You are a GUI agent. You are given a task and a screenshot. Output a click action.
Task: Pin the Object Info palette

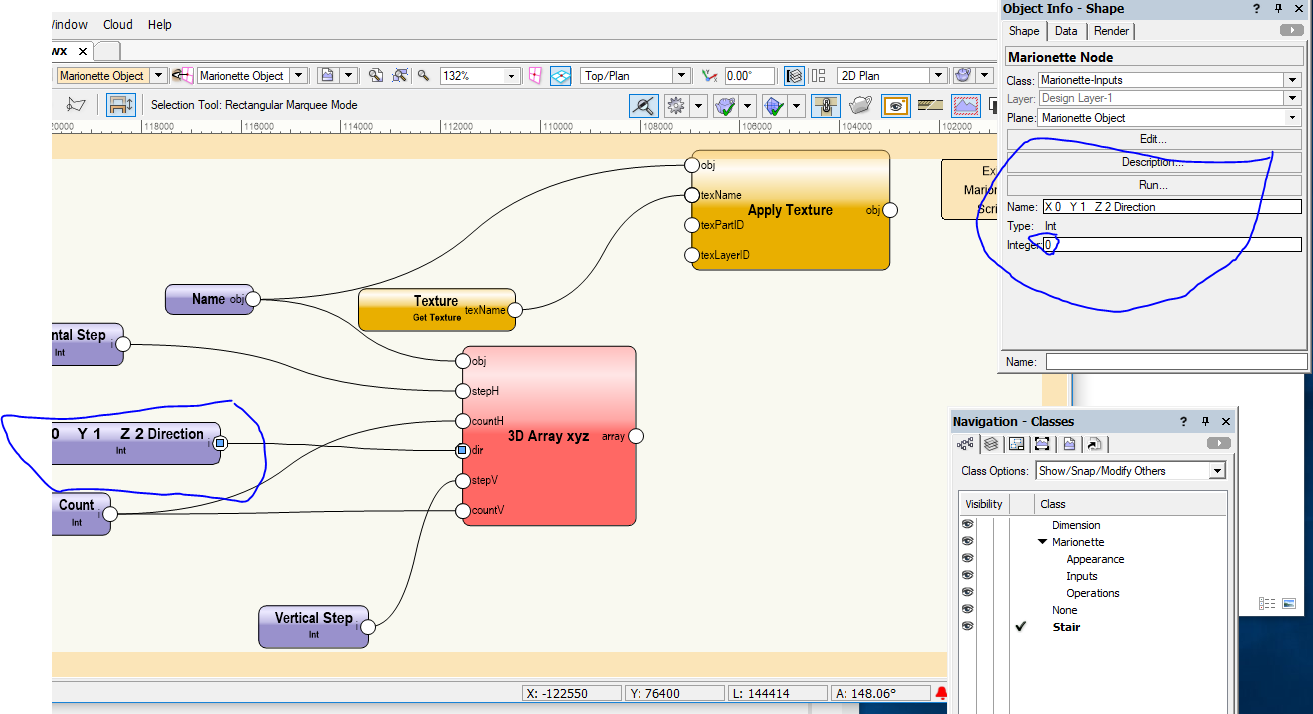click(1277, 9)
